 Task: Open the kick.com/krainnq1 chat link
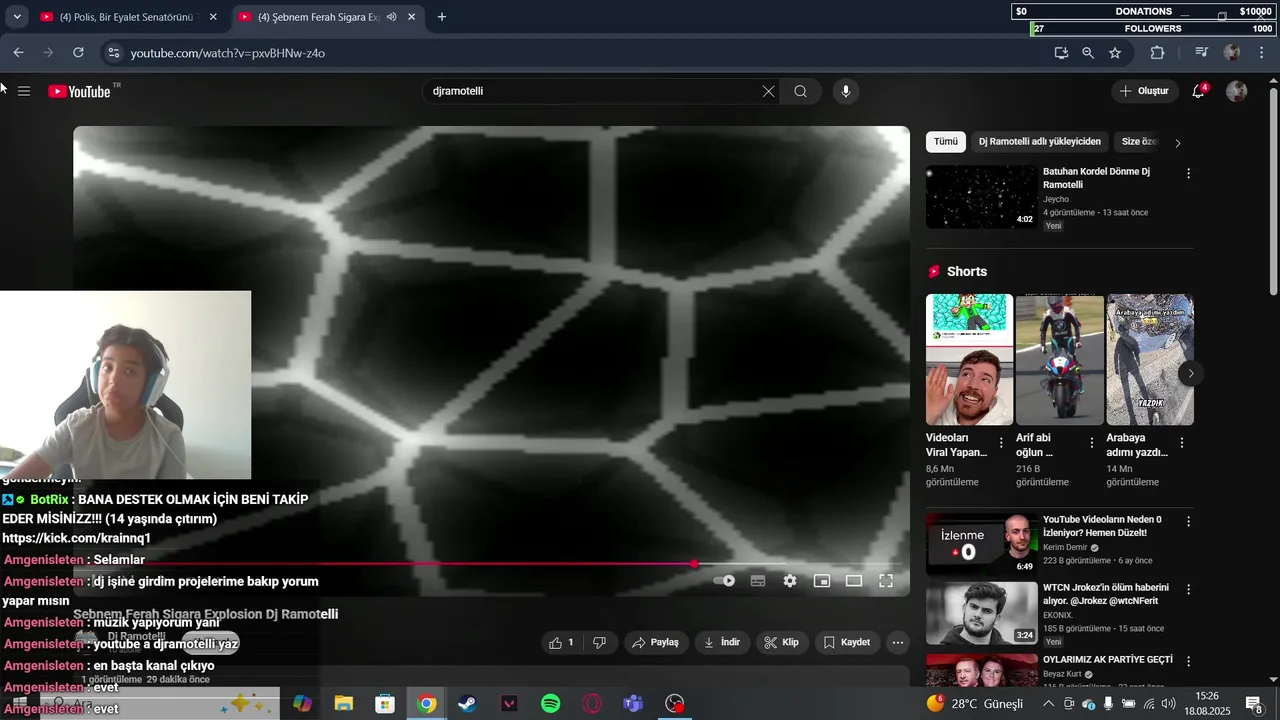tap(77, 538)
